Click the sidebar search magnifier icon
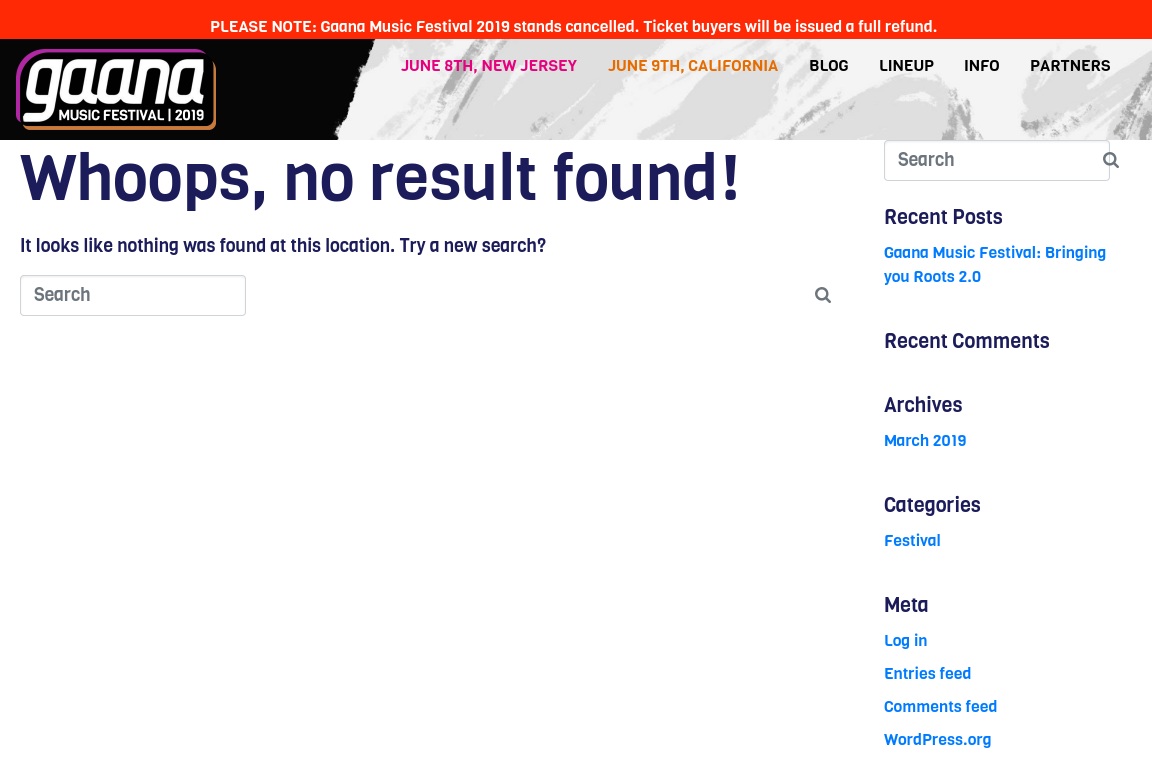This screenshot has height=768, width=1152. click(1111, 160)
